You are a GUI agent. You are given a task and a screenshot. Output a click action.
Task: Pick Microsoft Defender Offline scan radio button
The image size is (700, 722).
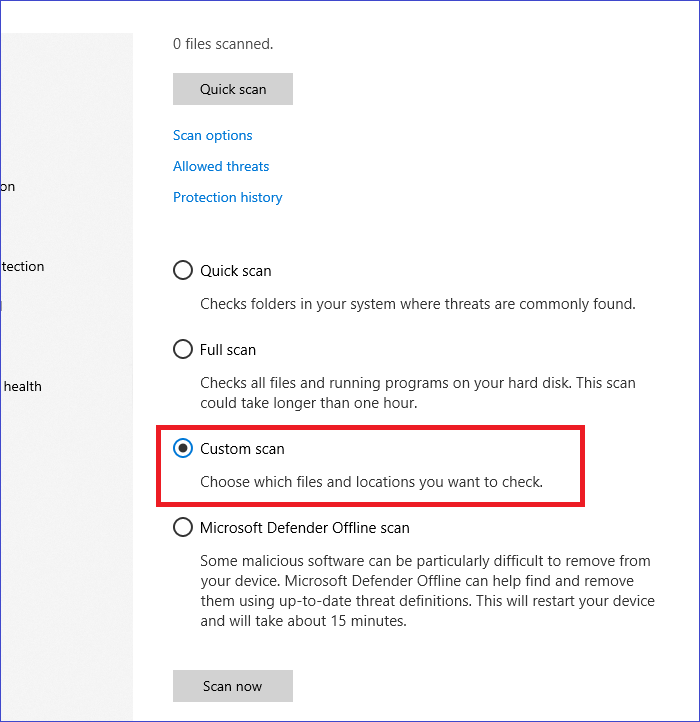click(x=183, y=527)
